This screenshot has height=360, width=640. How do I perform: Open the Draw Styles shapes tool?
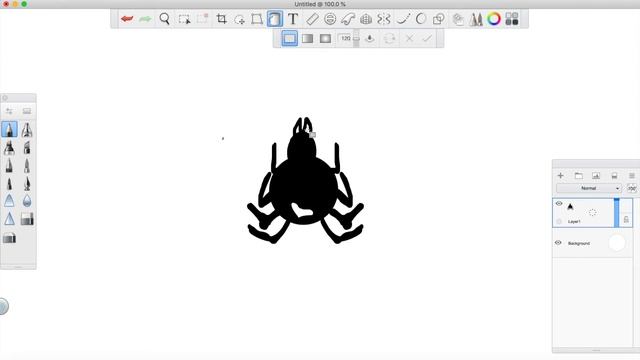pyautogui.click(x=439, y=19)
